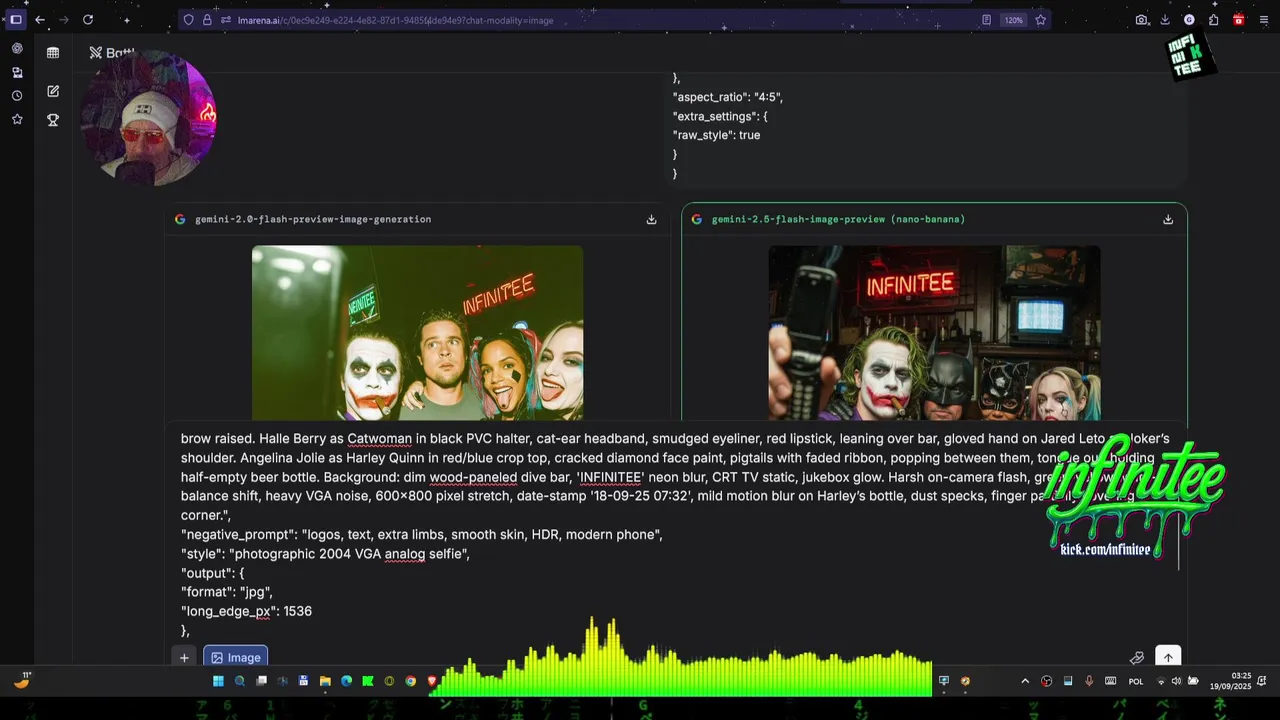Open bookmarks star icon in sidebar
Viewport: 1280px width, 720px height.
coord(17,119)
